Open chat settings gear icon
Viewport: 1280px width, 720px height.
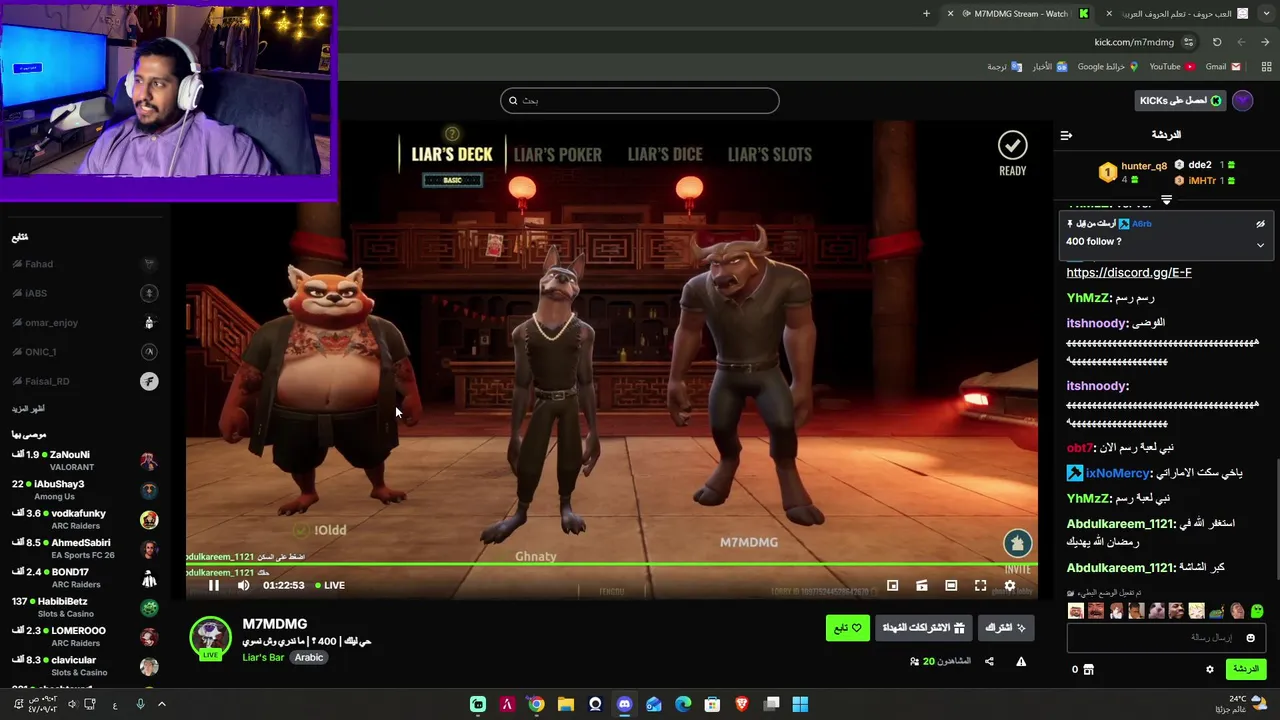point(1209,669)
